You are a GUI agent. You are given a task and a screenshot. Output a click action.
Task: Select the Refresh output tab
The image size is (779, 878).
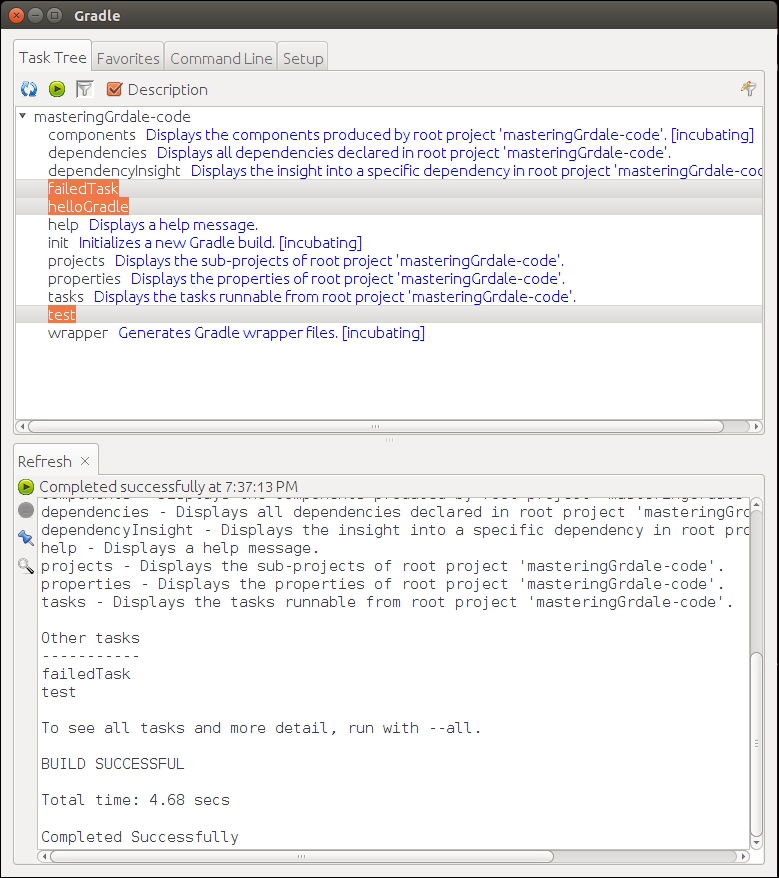(x=45, y=461)
